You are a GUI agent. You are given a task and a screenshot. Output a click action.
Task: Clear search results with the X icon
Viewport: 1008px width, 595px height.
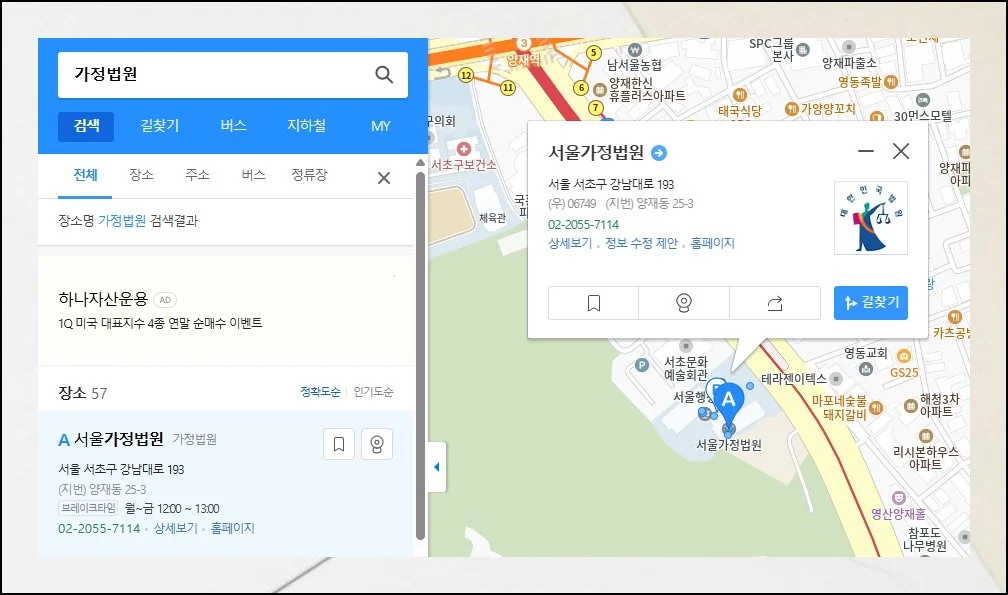383,178
